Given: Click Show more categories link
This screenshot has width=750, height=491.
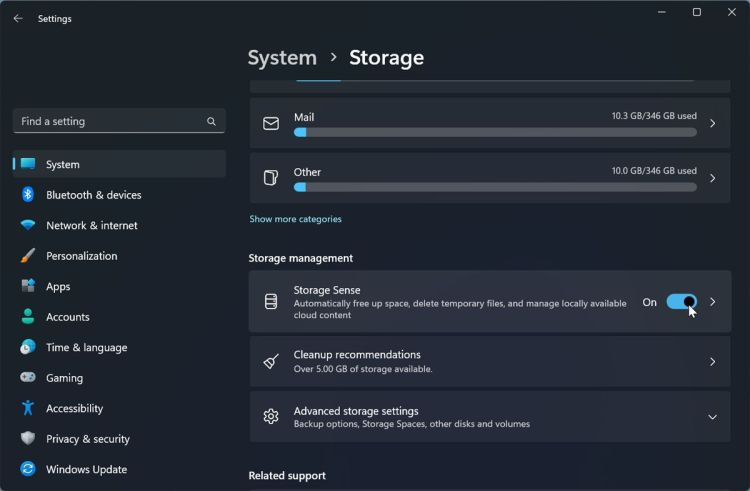Looking at the screenshot, I should coord(295,219).
